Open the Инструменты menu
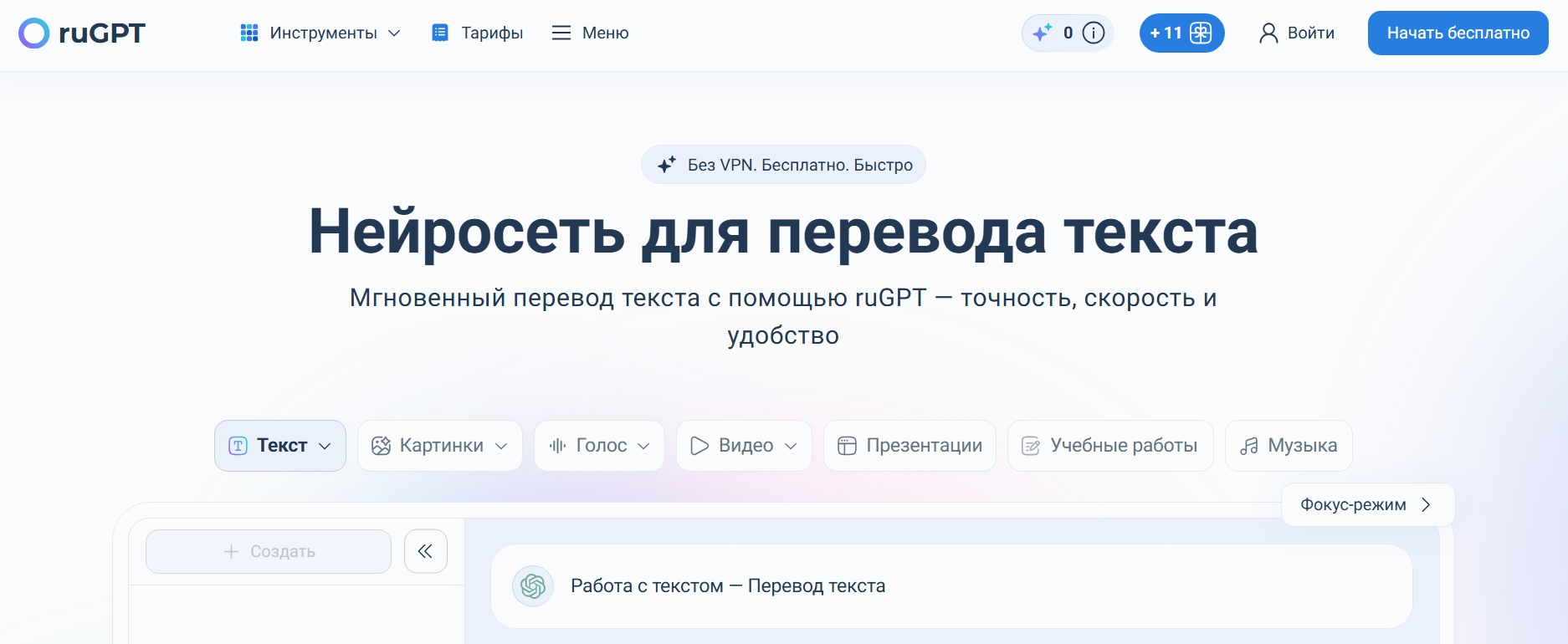Image resolution: width=1568 pixels, height=644 pixels. [323, 33]
